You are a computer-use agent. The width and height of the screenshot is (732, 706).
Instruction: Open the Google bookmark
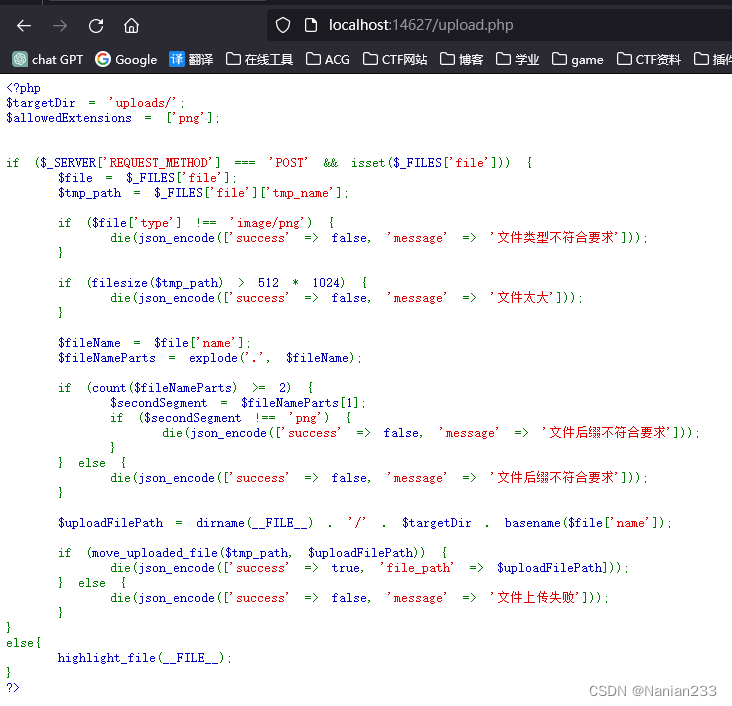pyautogui.click(x=126, y=59)
